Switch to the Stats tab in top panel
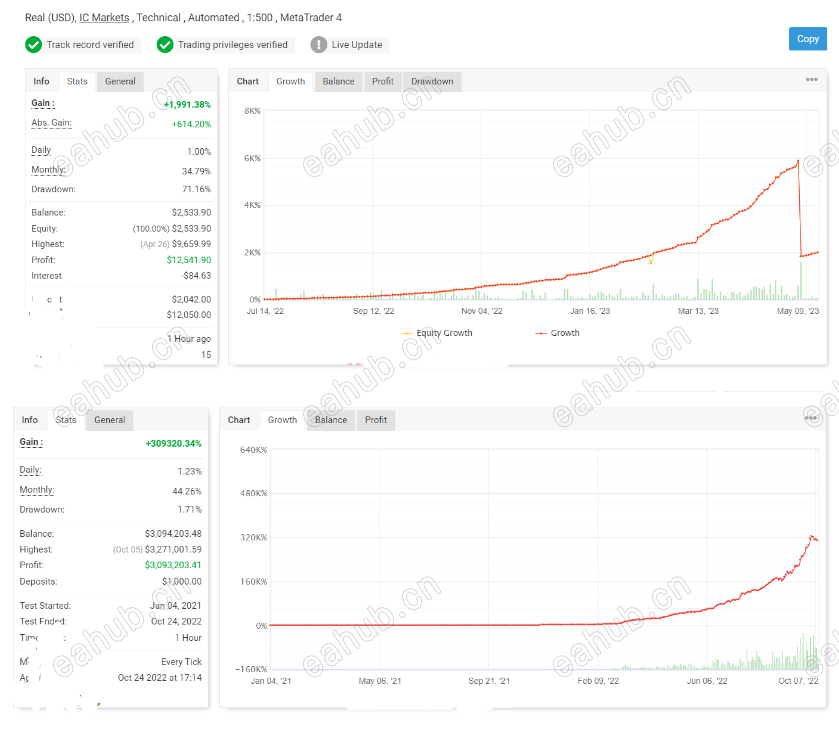The width and height of the screenshot is (839, 732). [77, 81]
